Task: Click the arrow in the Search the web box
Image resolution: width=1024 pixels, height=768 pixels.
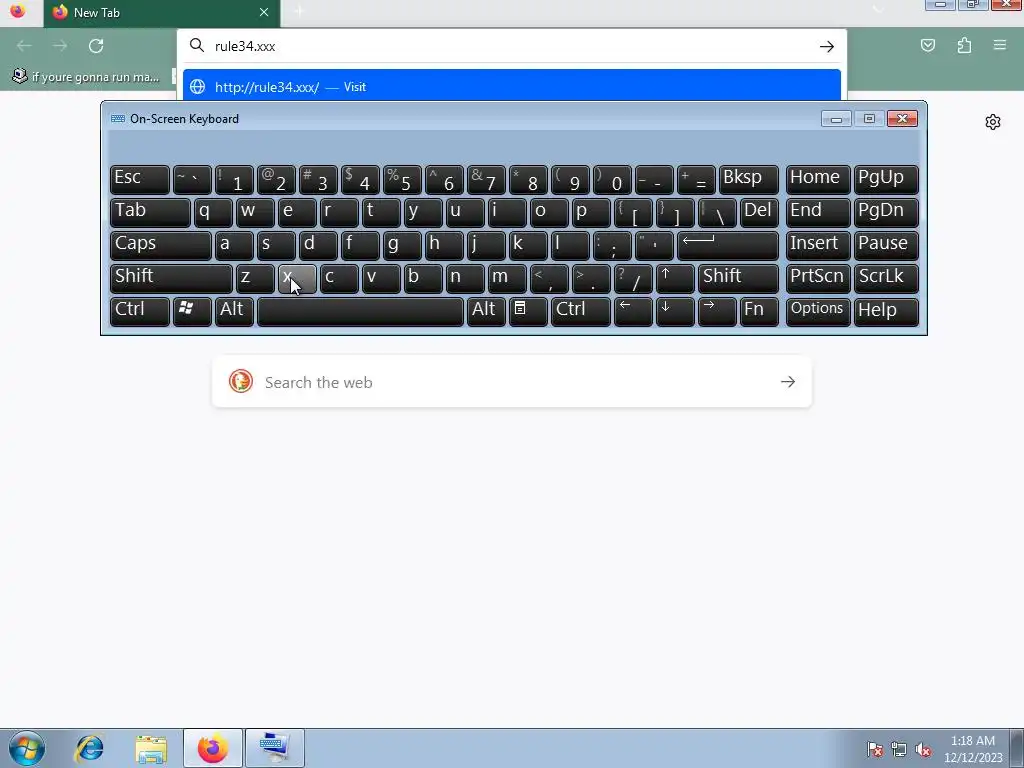Action: click(788, 382)
